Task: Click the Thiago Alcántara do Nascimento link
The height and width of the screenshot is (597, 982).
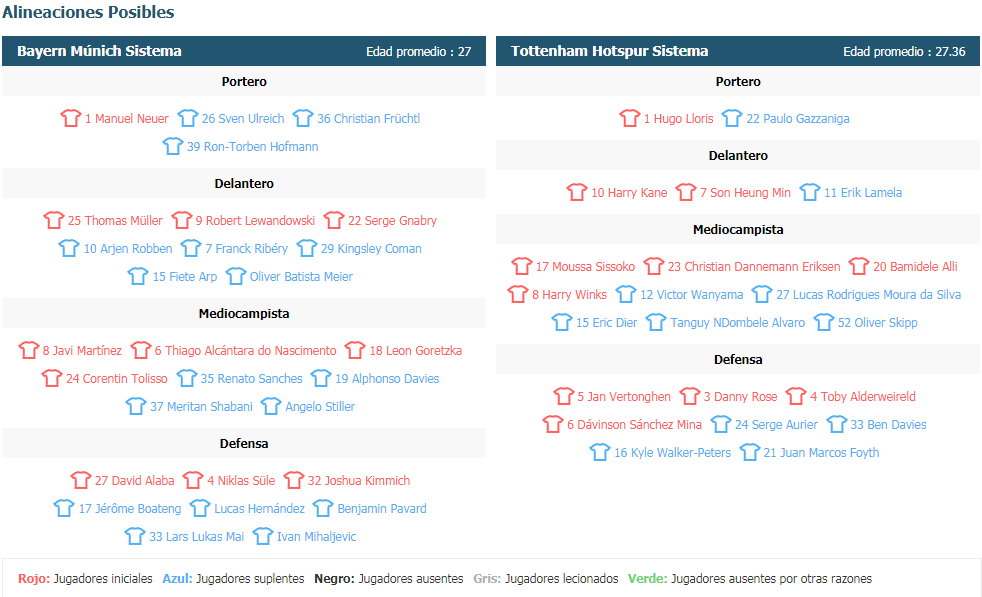Action: [x=245, y=351]
